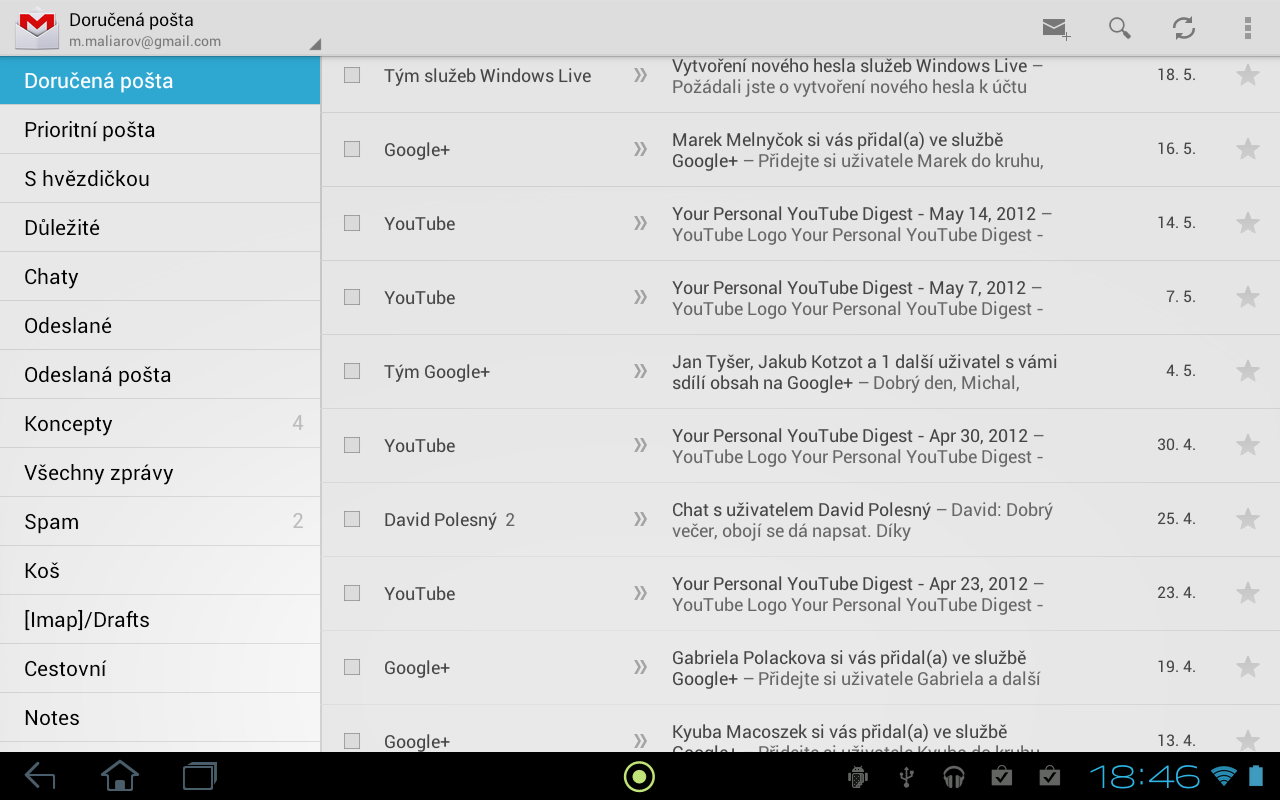Tick the checkbox for the David Polesný chat

coord(351,519)
